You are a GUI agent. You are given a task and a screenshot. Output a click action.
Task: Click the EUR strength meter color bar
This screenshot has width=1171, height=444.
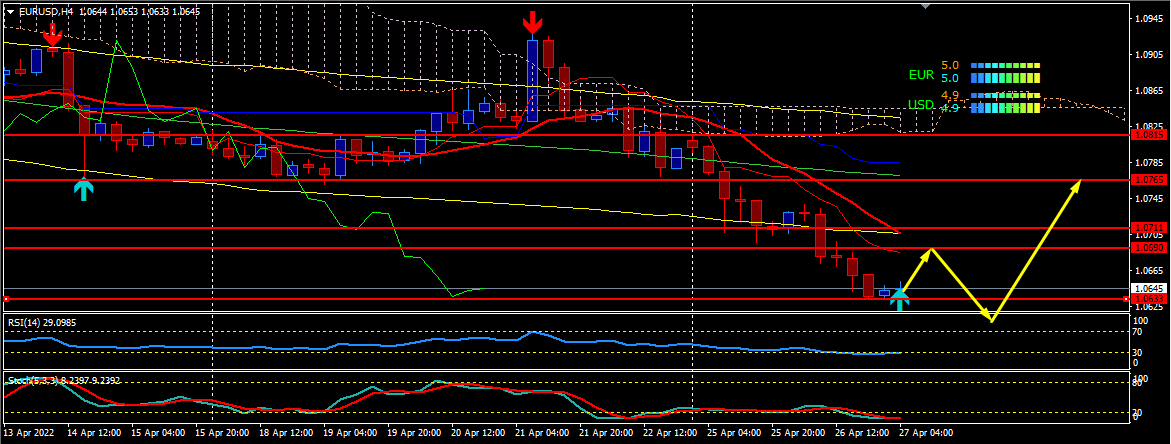point(1005,71)
